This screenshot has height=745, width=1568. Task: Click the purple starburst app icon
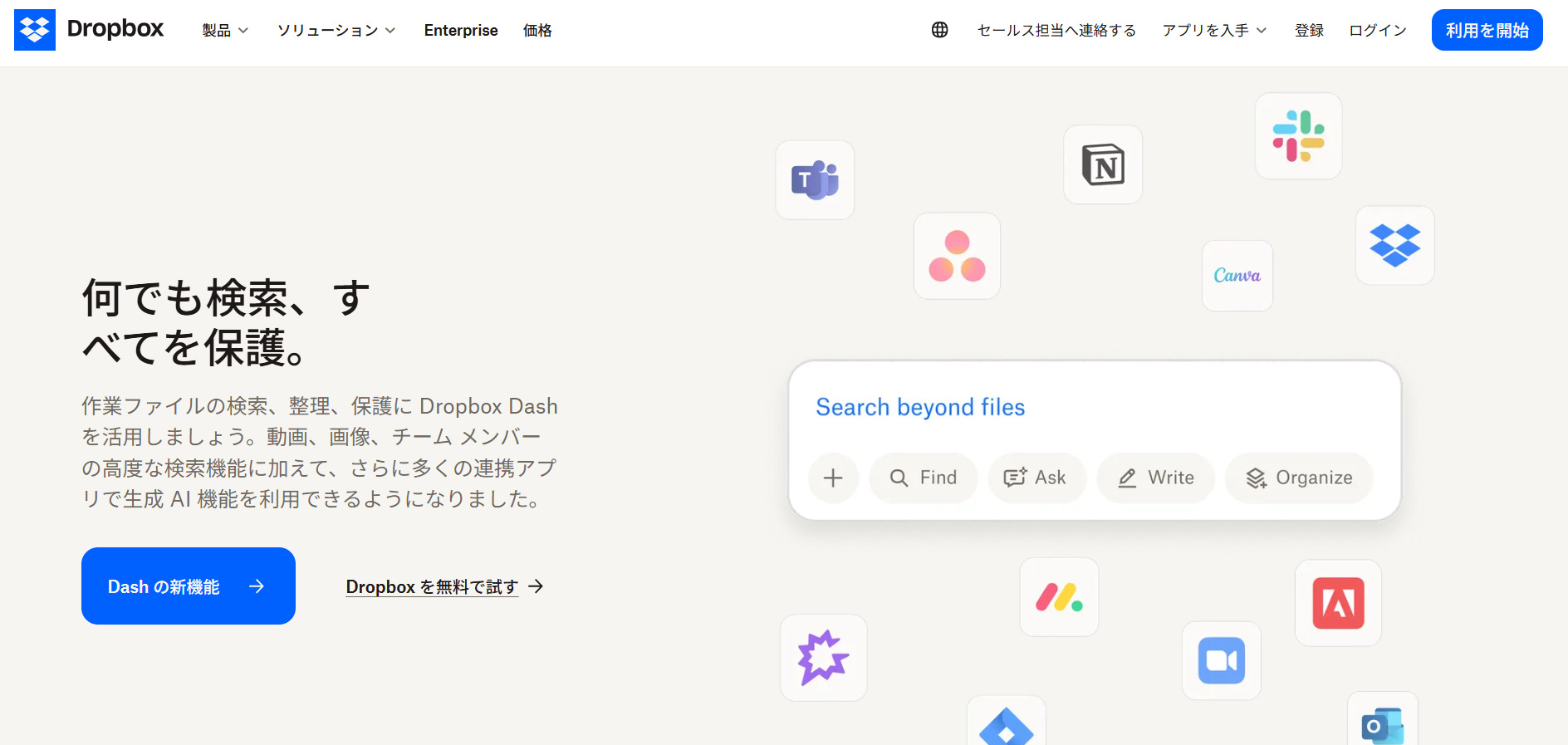[824, 658]
